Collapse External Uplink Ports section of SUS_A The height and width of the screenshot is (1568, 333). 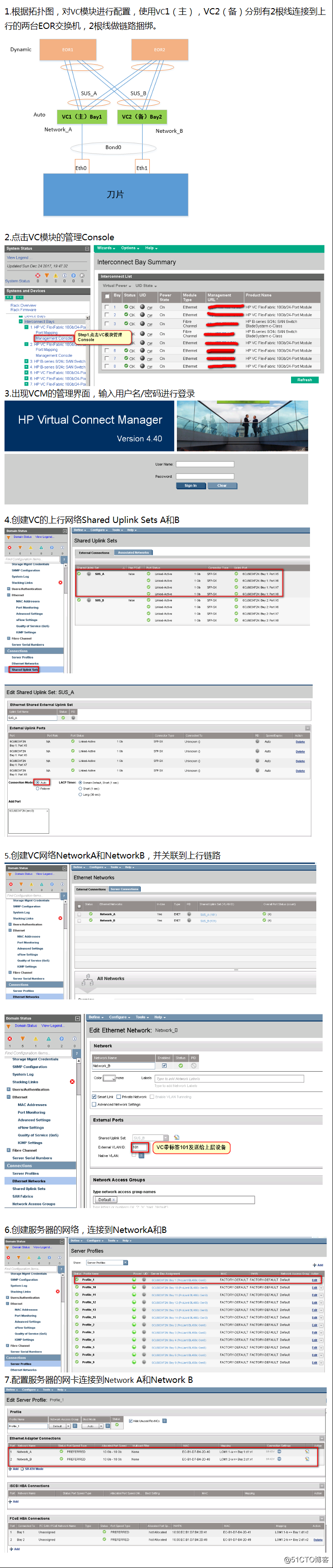[307, 728]
